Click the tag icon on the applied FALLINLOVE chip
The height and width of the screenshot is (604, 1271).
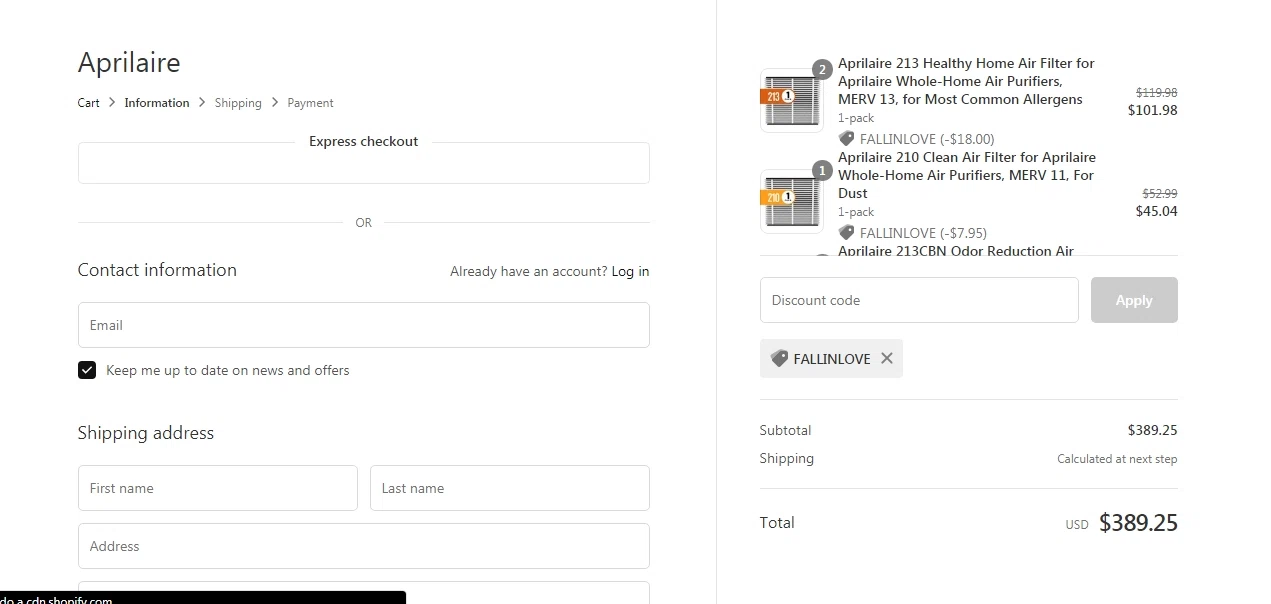pos(779,358)
